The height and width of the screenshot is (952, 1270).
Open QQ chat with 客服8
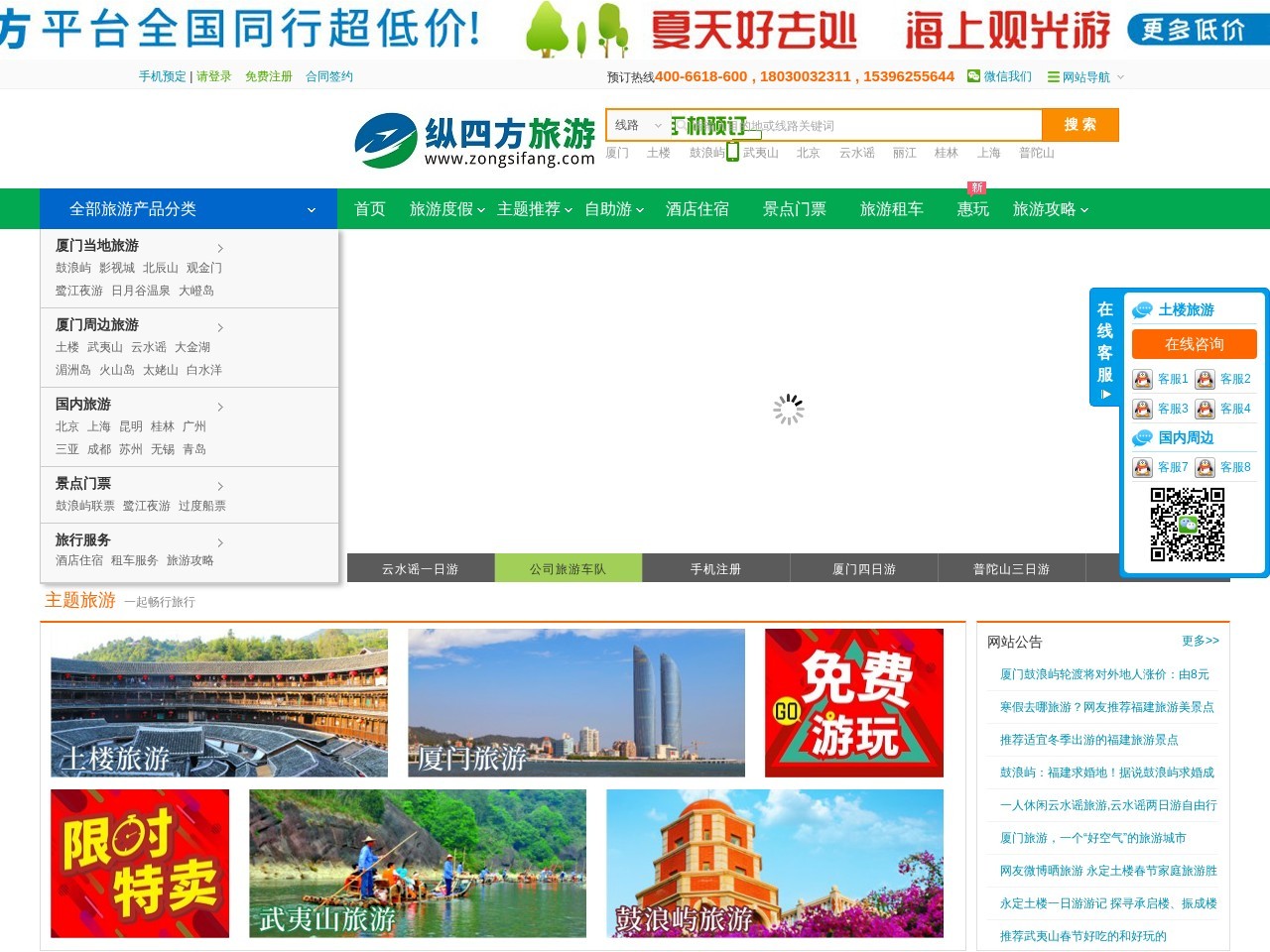[x=1236, y=467]
